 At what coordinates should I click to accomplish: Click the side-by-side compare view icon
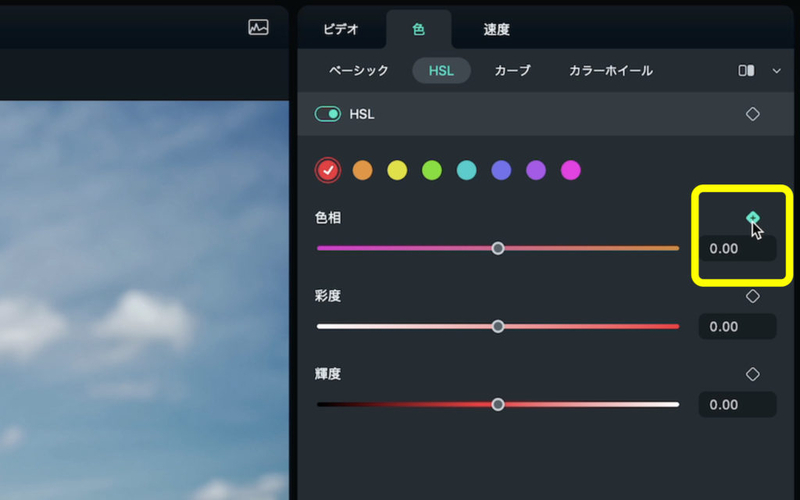pos(746,70)
